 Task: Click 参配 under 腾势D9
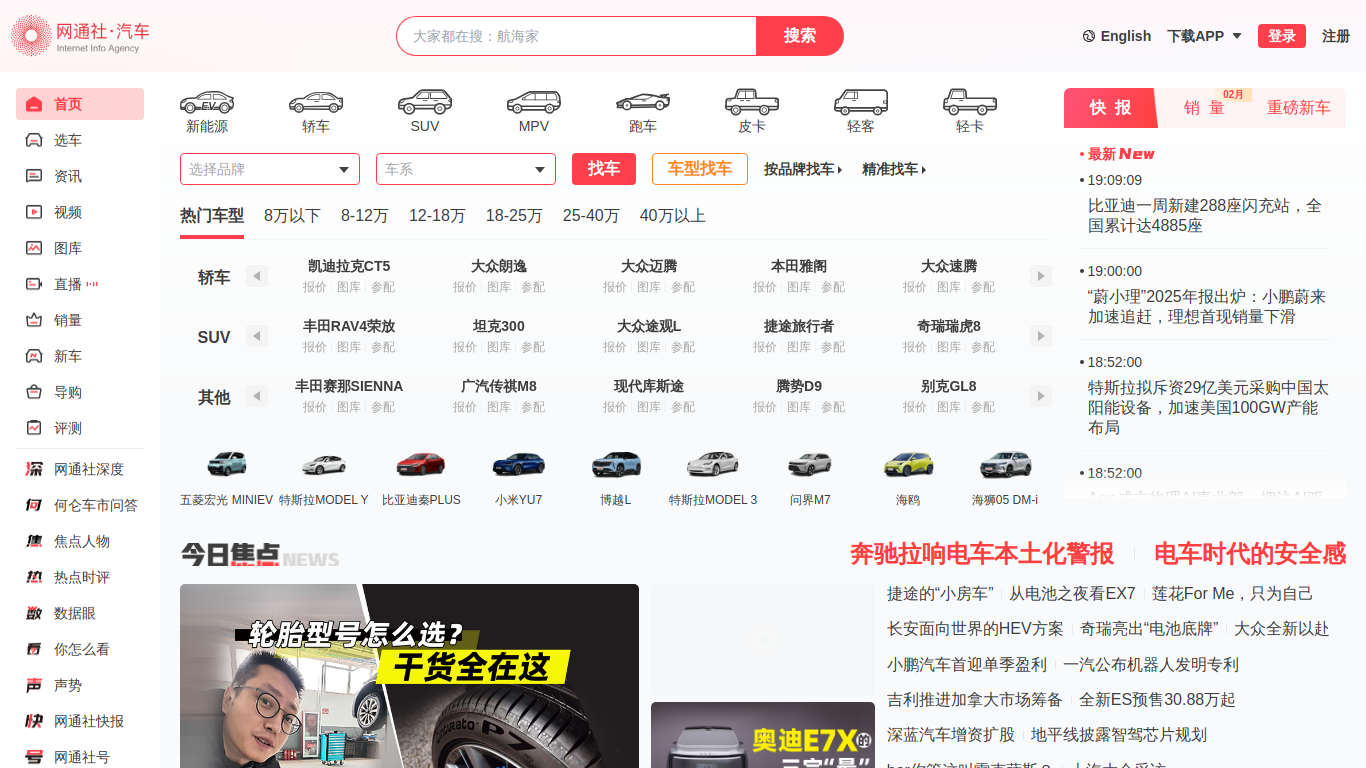pyautogui.click(x=833, y=407)
